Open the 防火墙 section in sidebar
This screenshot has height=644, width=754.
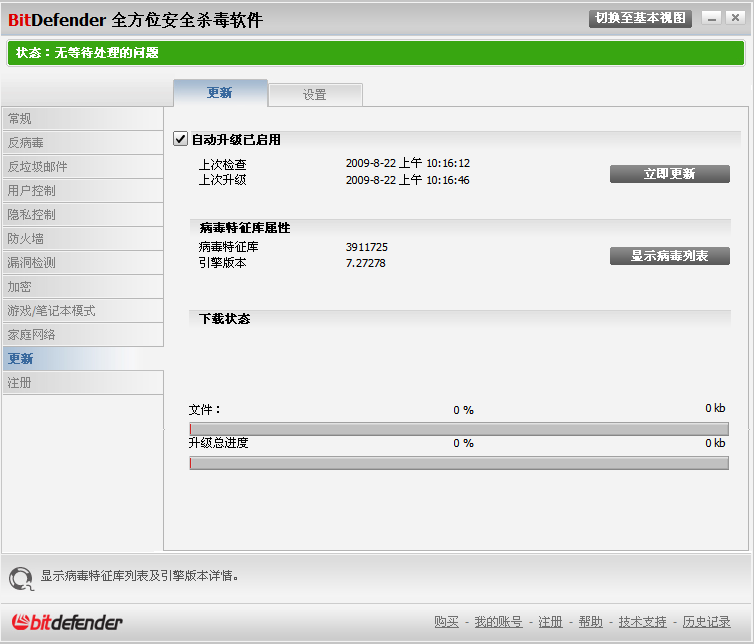point(83,239)
